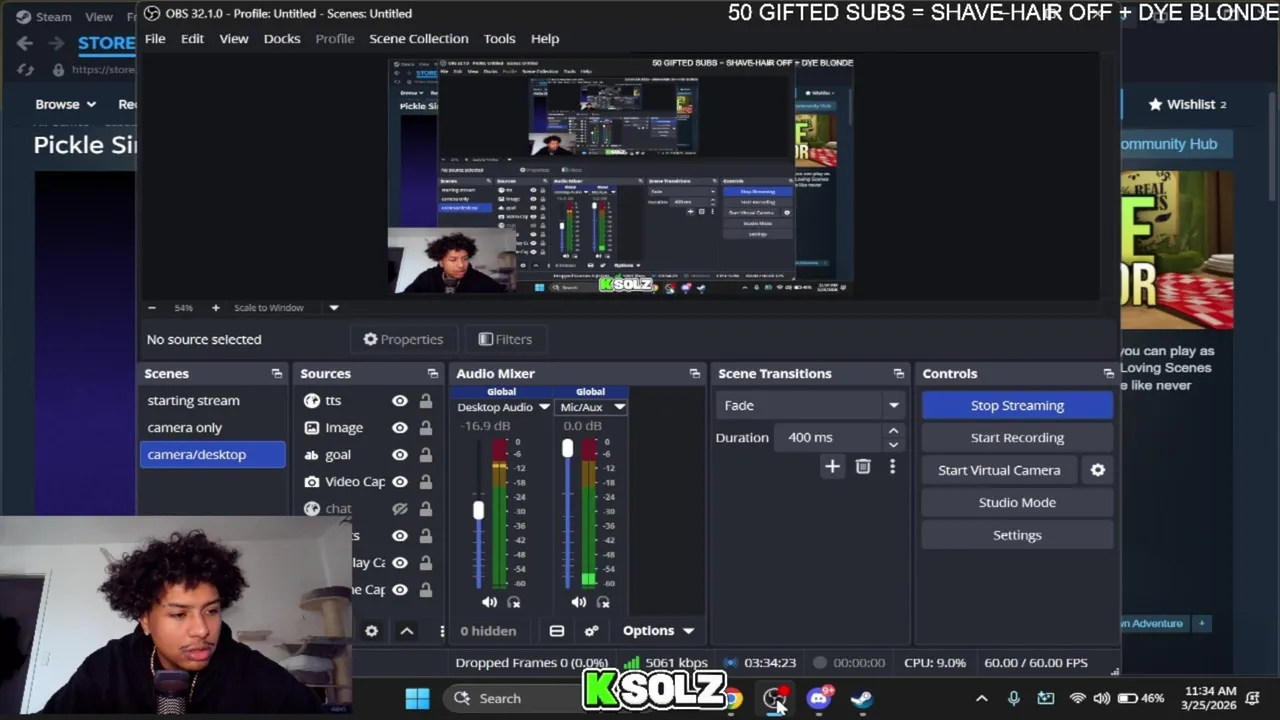
Task: Open the Audio Mixer Options dropdown
Action: [x=658, y=631]
